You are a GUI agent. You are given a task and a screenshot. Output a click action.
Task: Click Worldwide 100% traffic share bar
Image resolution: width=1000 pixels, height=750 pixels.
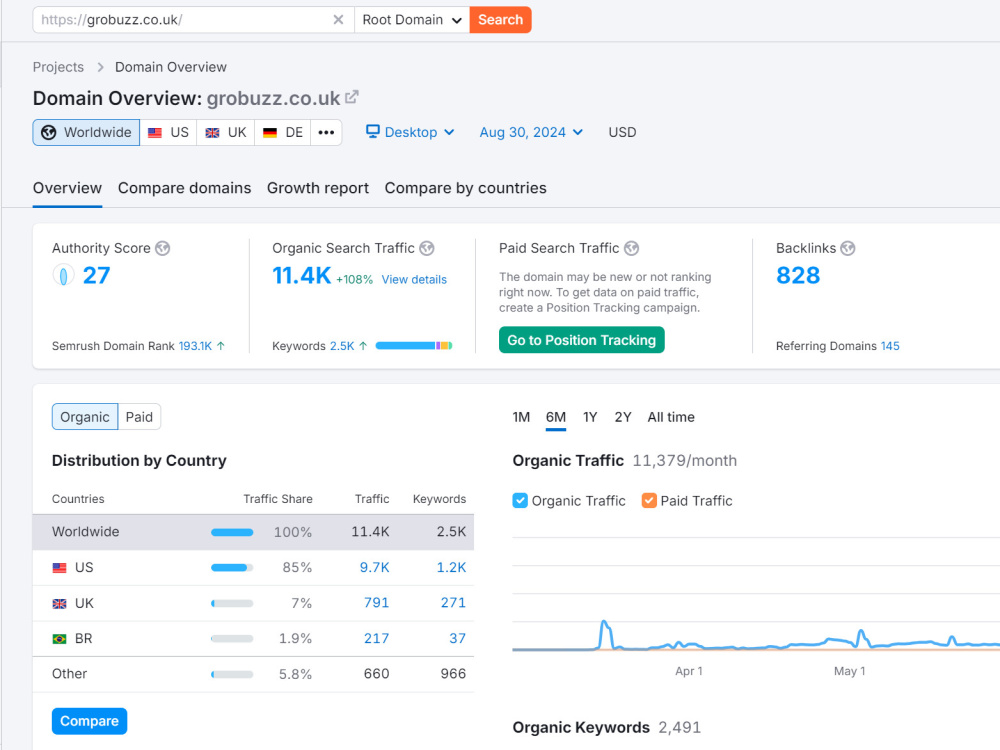click(x=232, y=532)
